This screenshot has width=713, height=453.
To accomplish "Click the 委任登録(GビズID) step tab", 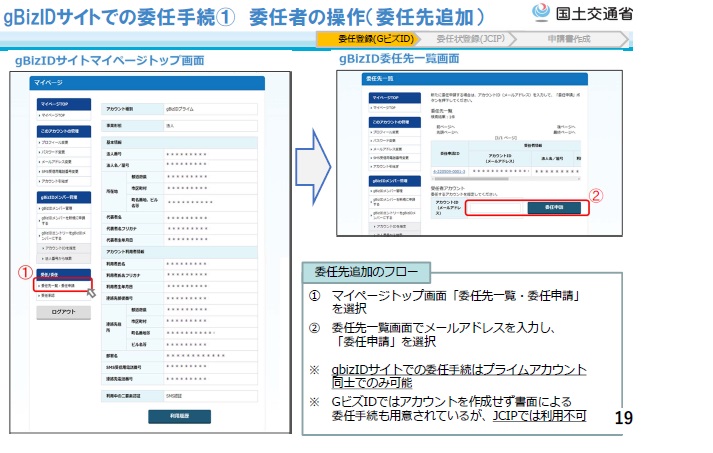I will (367, 39).
